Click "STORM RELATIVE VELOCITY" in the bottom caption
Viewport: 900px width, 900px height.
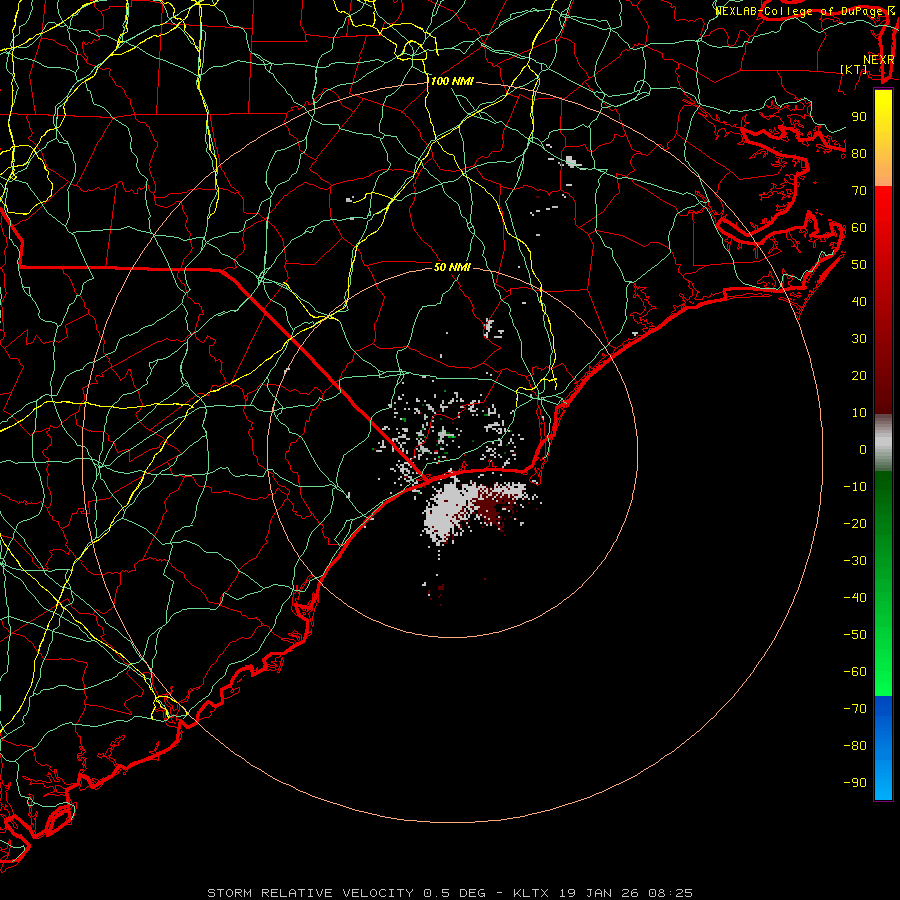(310, 893)
